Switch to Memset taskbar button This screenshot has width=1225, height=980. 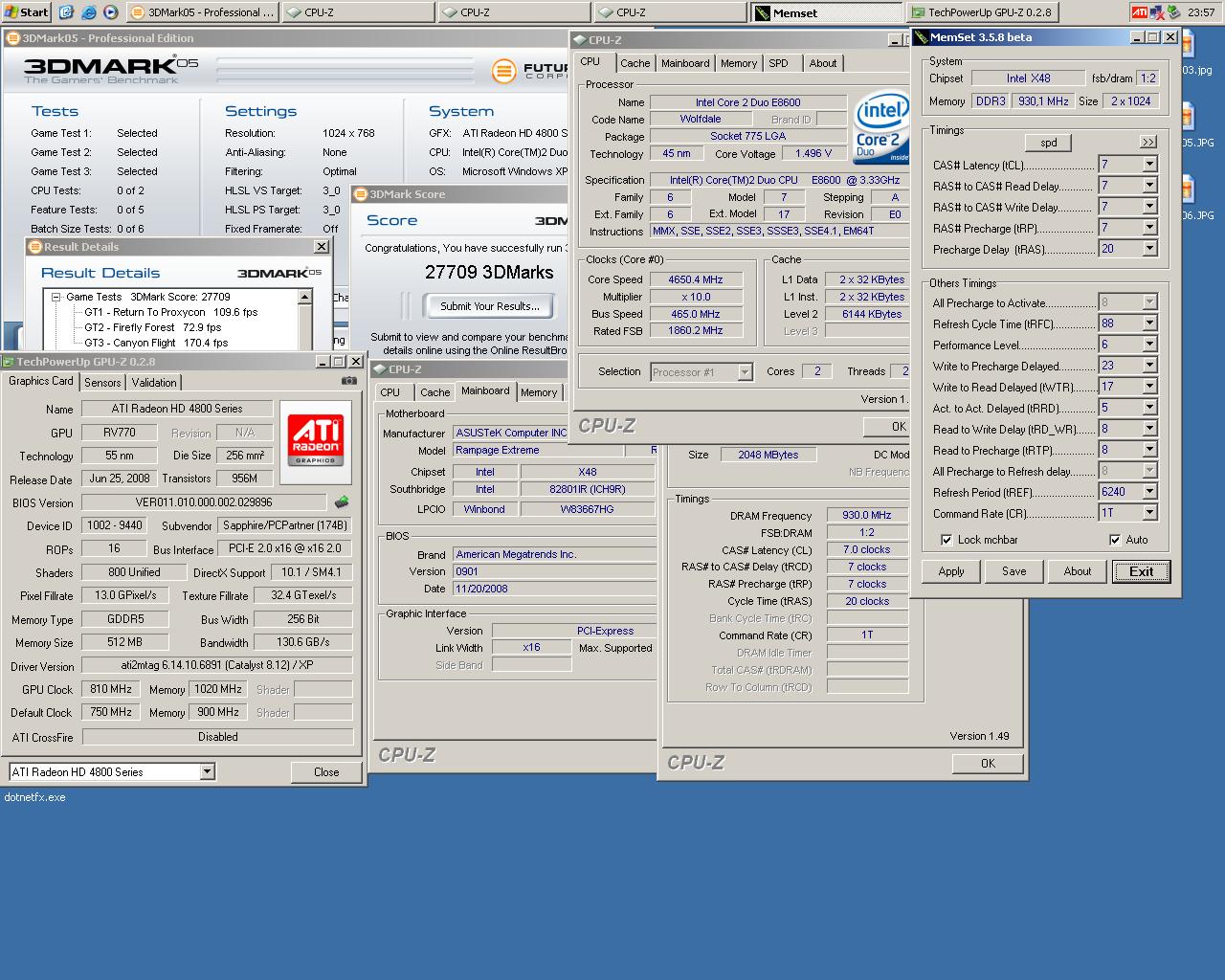[x=826, y=12]
